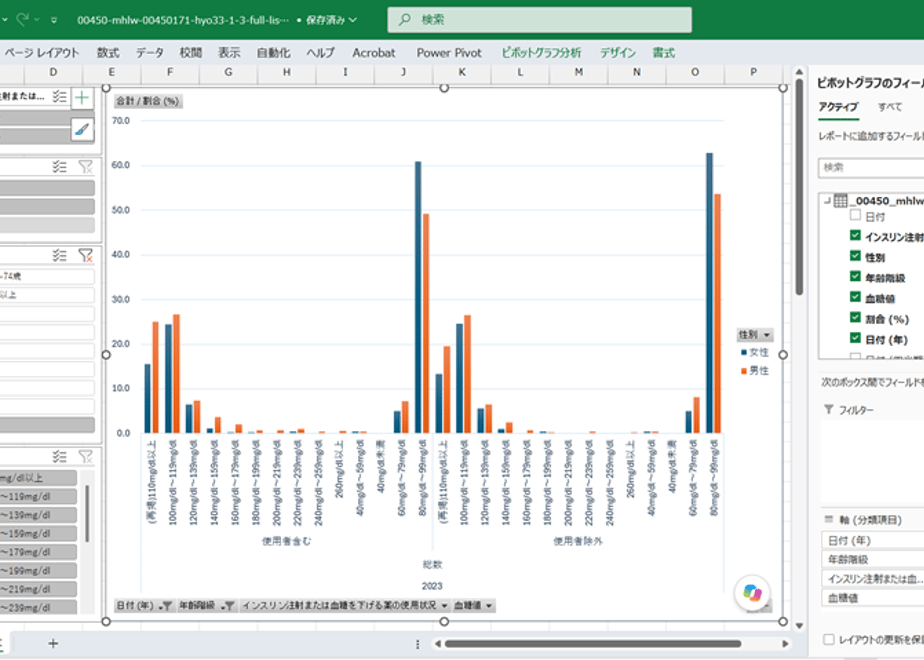Click the 合計 / 割合 (%) value field button
The image size is (924, 660).
click(x=147, y=101)
